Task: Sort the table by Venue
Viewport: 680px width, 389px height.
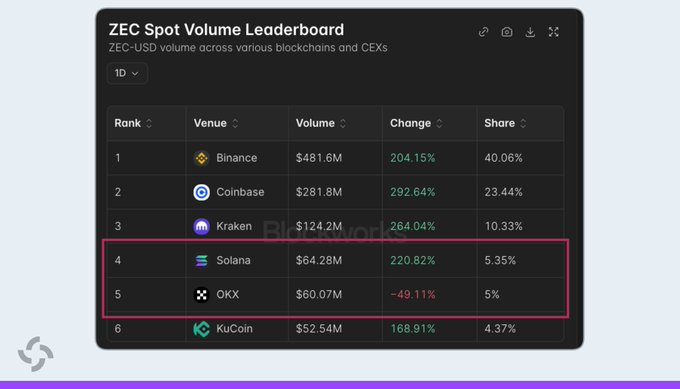Action: click(235, 124)
